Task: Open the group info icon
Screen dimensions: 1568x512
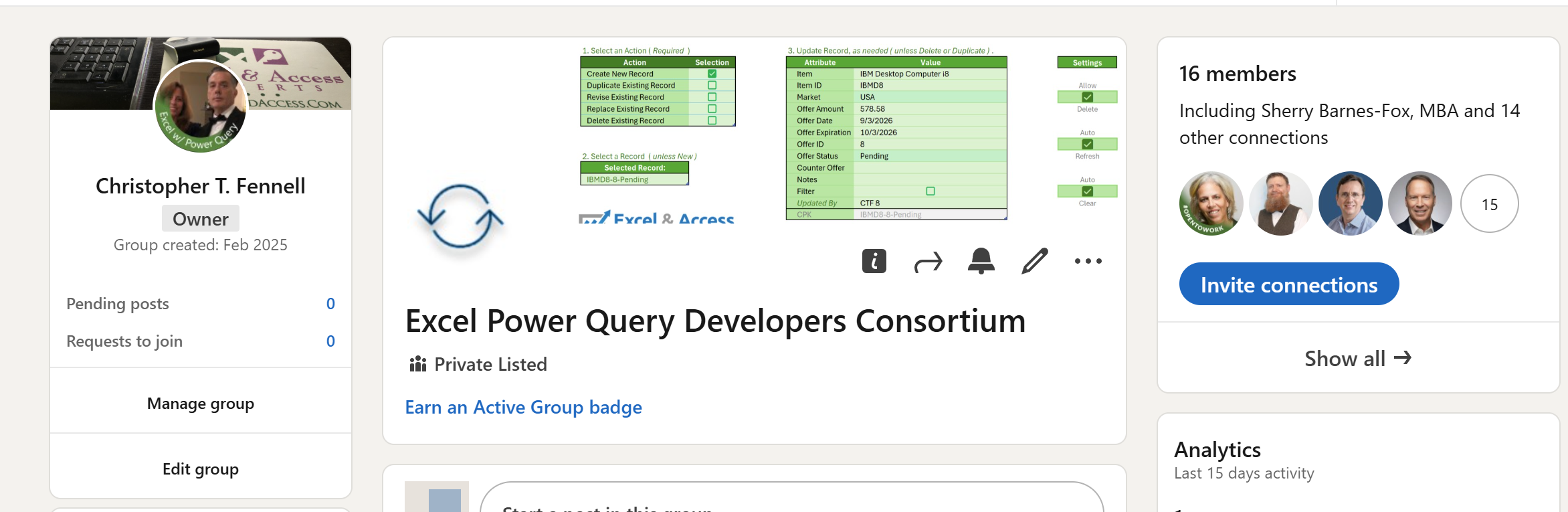Action: (874, 261)
